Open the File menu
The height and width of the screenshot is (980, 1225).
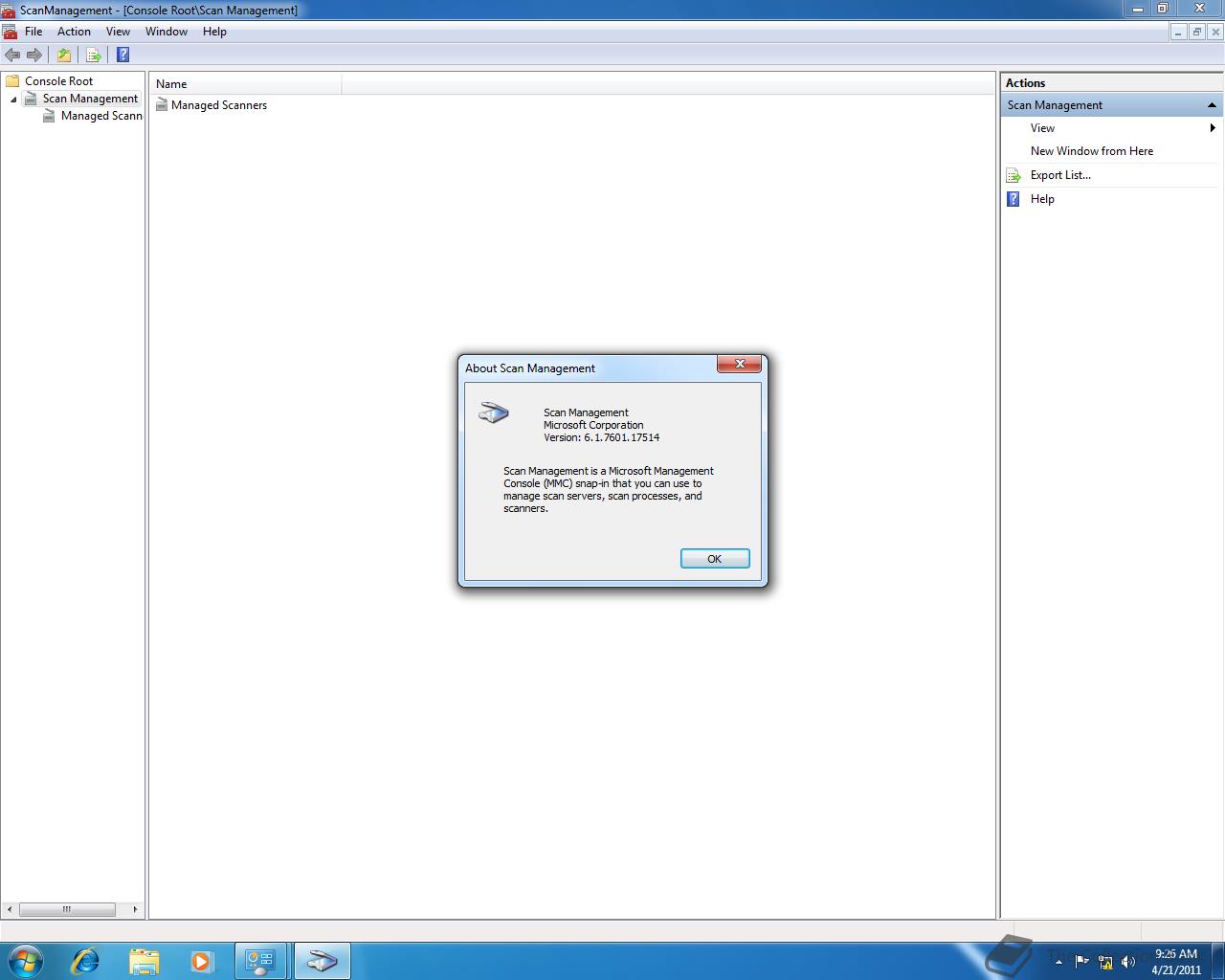33,32
